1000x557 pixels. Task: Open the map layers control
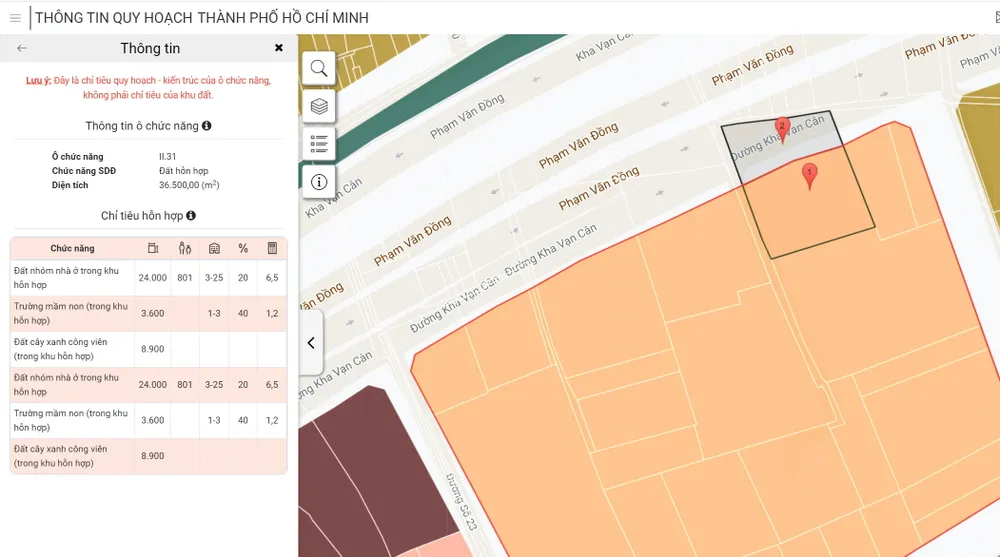[x=319, y=106]
